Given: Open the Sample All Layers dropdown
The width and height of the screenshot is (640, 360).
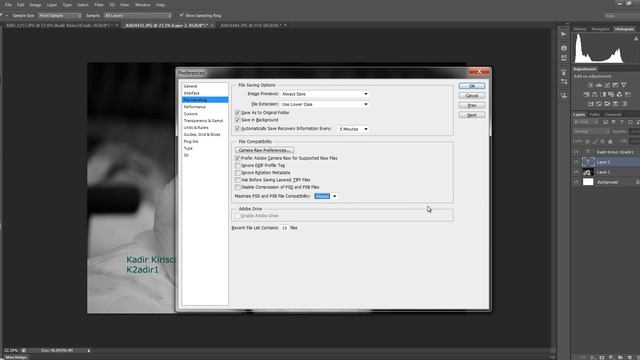Looking at the screenshot, I should (138, 16).
